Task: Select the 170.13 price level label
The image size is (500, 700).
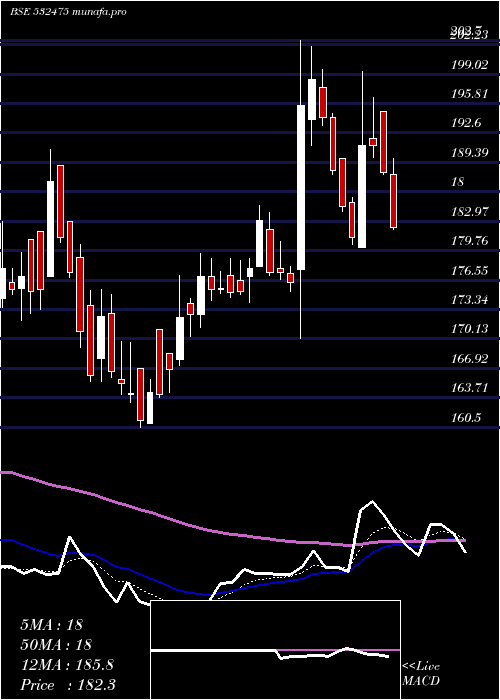Action: tap(470, 329)
